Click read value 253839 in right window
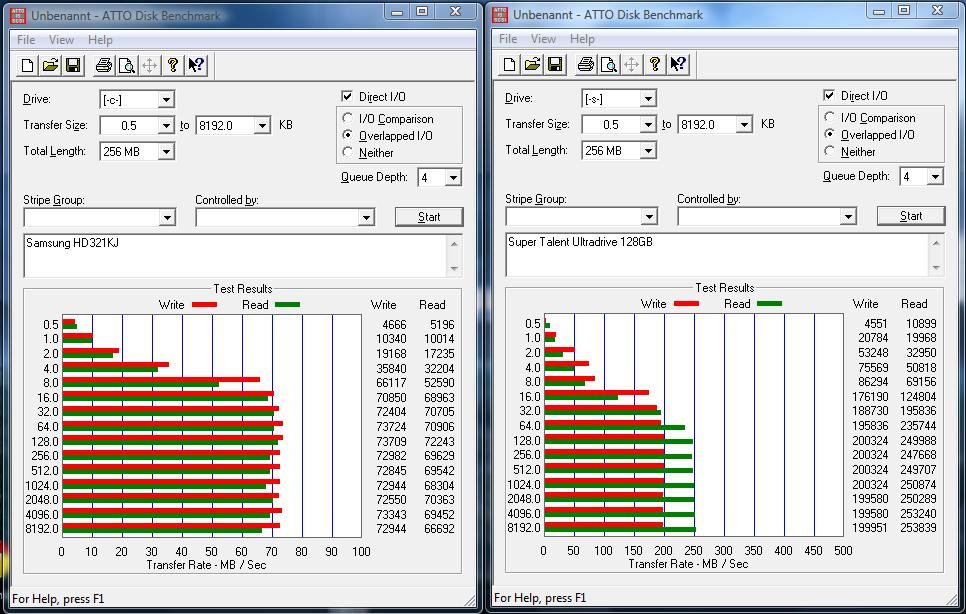The width and height of the screenshot is (966, 614). (918, 528)
